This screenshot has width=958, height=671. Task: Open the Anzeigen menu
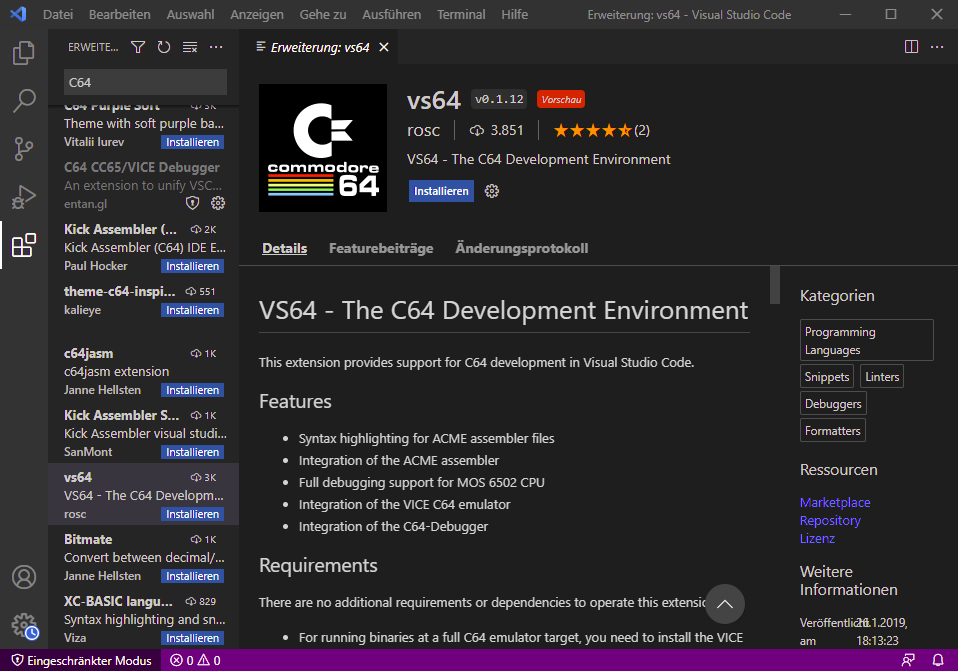point(257,14)
